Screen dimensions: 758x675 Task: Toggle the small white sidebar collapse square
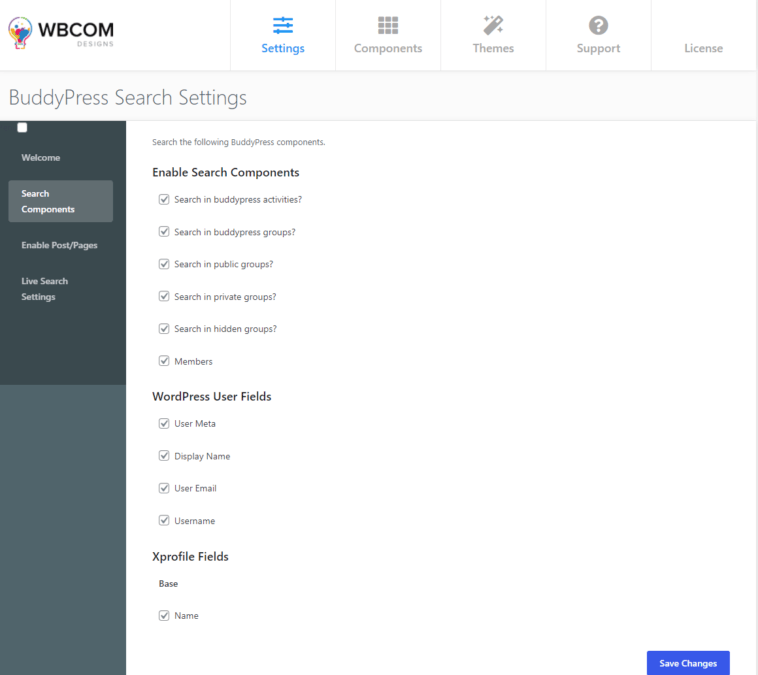(22, 127)
